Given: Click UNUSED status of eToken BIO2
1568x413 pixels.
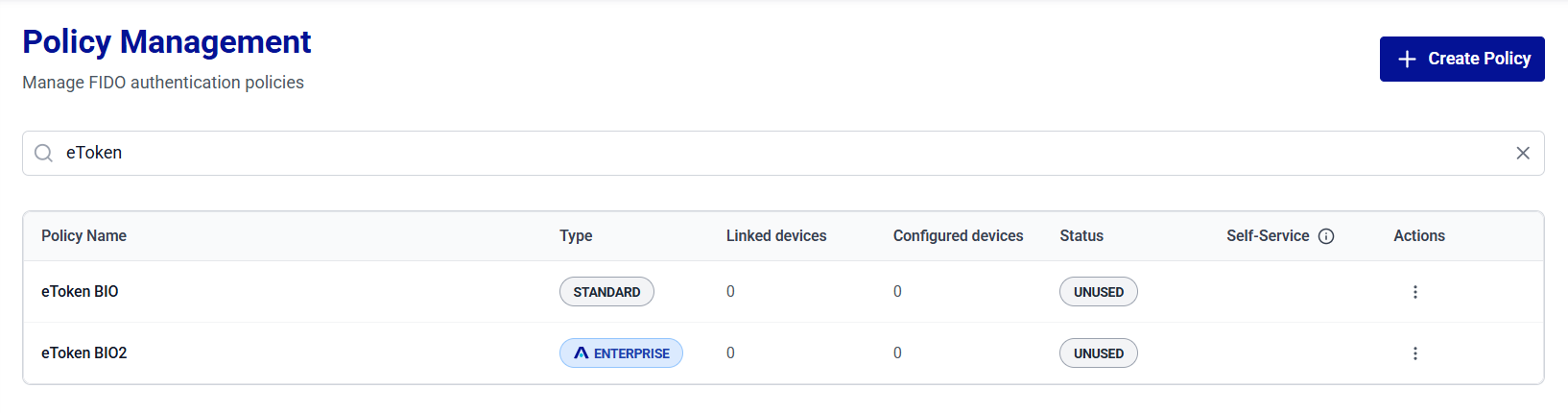Looking at the screenshot, I should point(1098,353).
